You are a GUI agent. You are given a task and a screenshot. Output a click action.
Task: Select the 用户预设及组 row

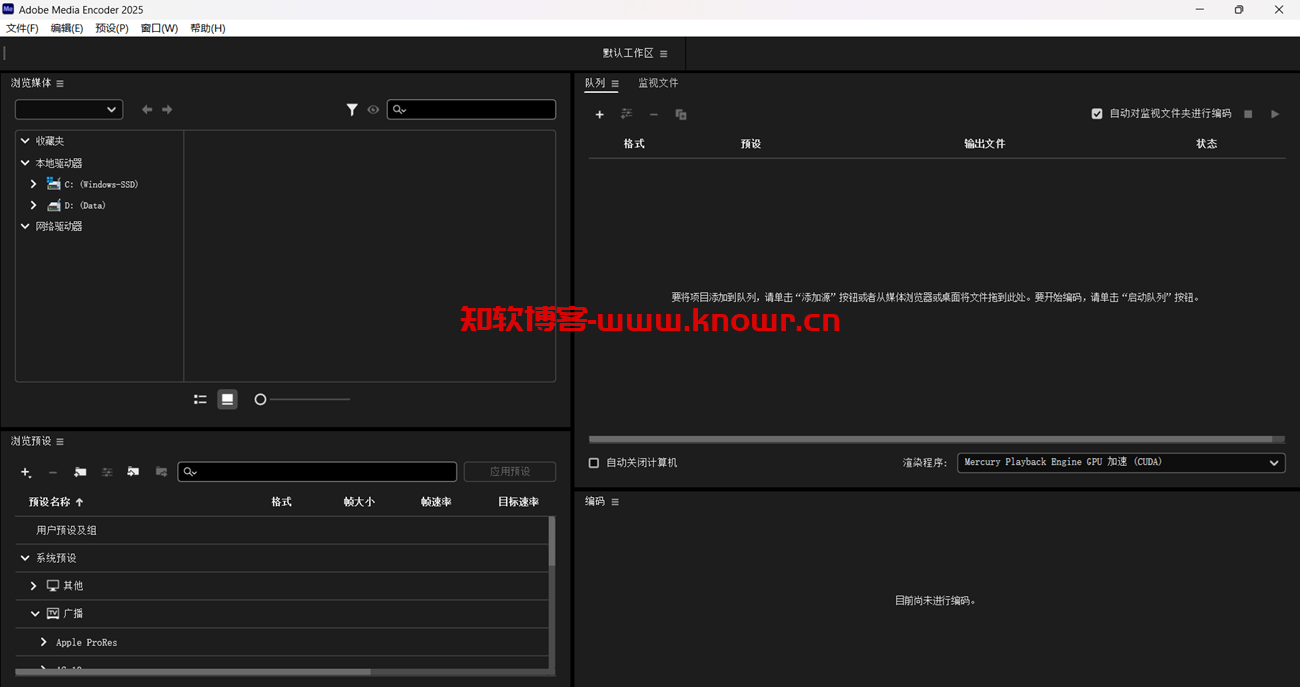pos(282,530)
